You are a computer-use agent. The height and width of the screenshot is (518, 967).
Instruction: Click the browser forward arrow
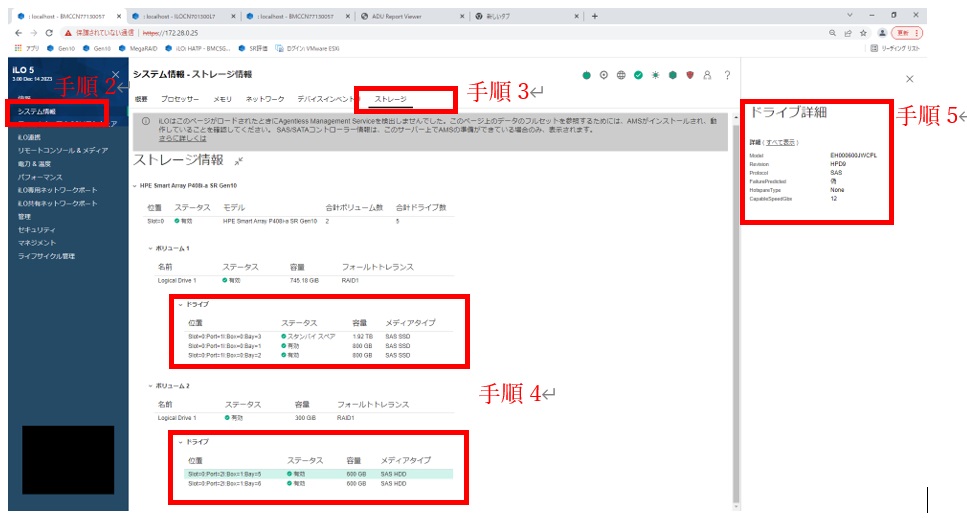coord(34,33)
